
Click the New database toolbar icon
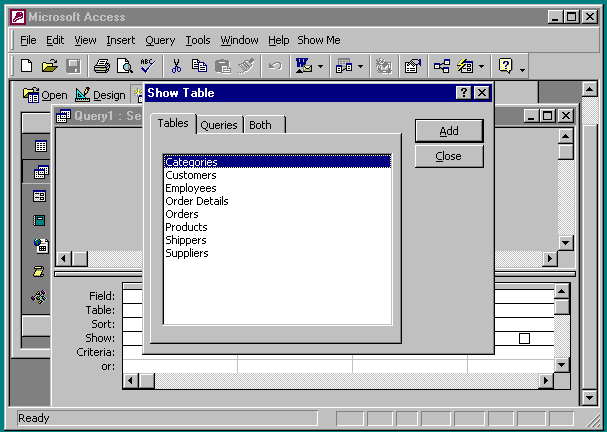(26, 66)
